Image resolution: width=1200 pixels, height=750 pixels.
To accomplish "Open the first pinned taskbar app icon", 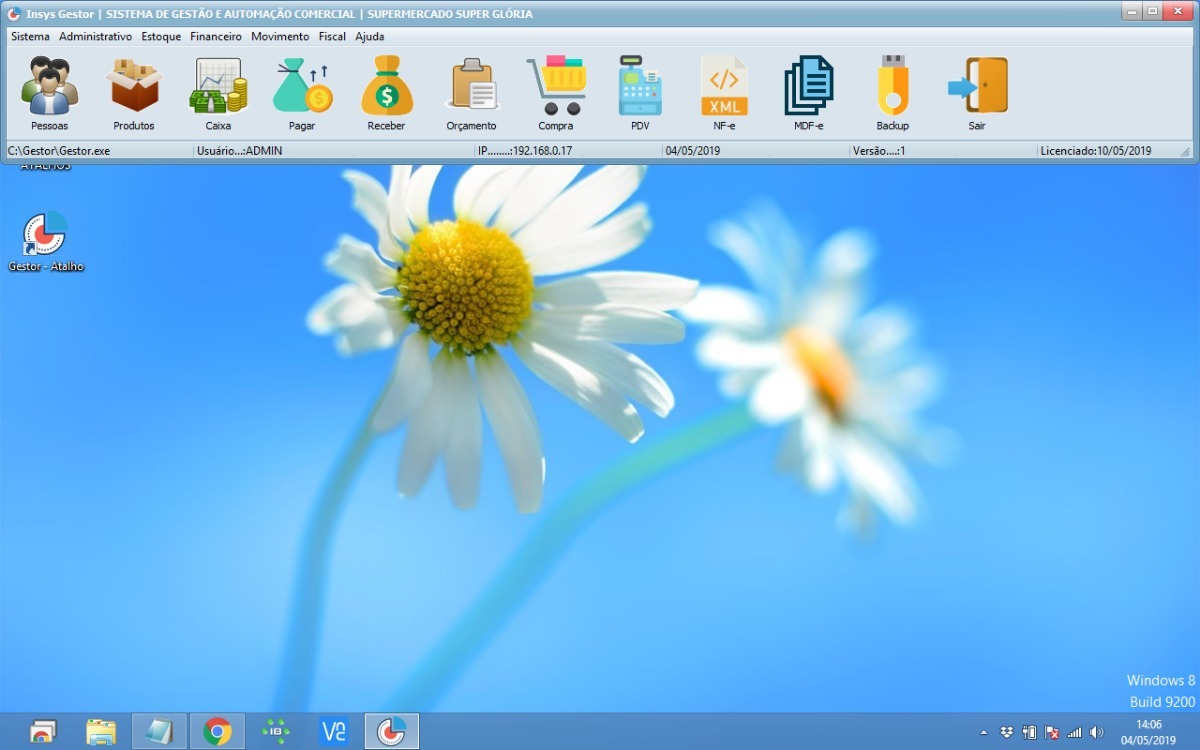I will [x=43, y=732].
